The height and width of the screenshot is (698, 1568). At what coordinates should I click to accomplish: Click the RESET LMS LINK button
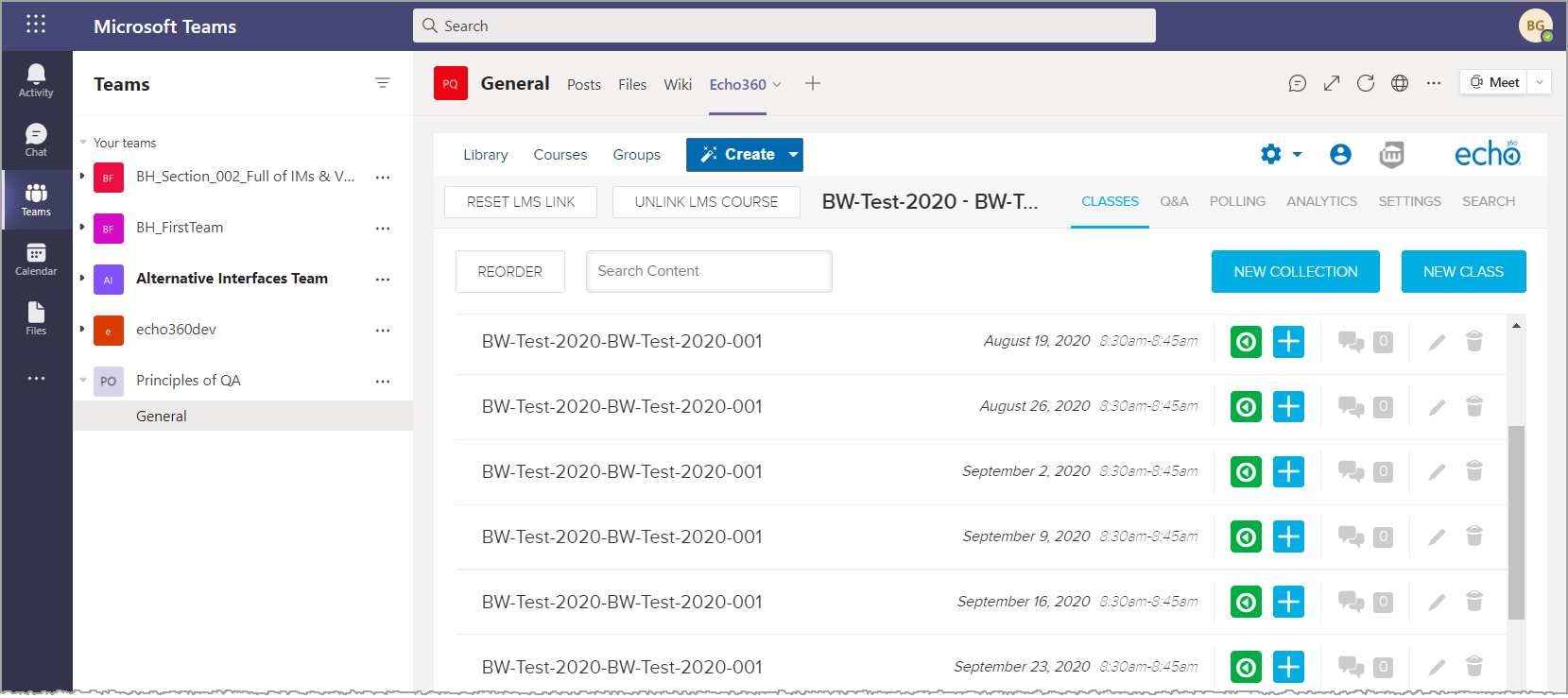click(x=521, y=202)
